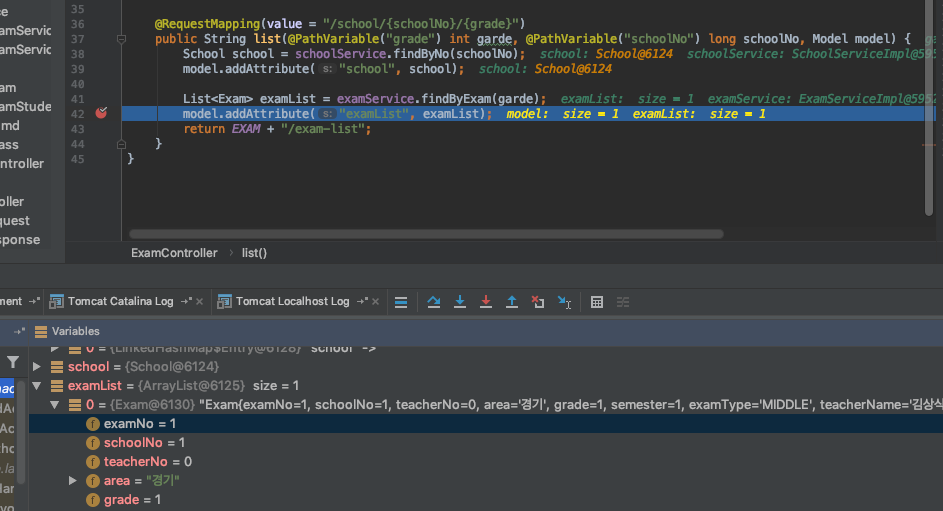
Task: Click the field icon next to teacherNo
Action: pos(93,462)
